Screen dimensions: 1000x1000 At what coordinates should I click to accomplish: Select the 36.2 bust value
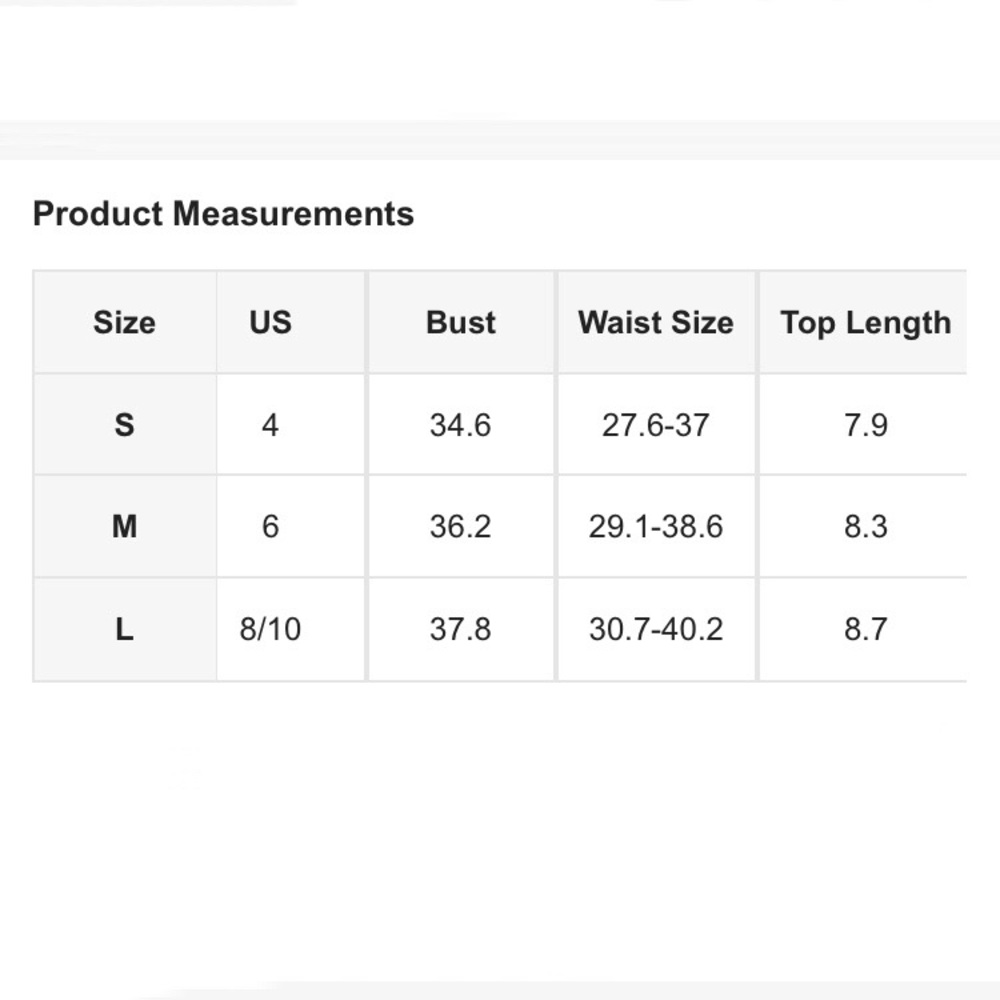click(460, 527)
